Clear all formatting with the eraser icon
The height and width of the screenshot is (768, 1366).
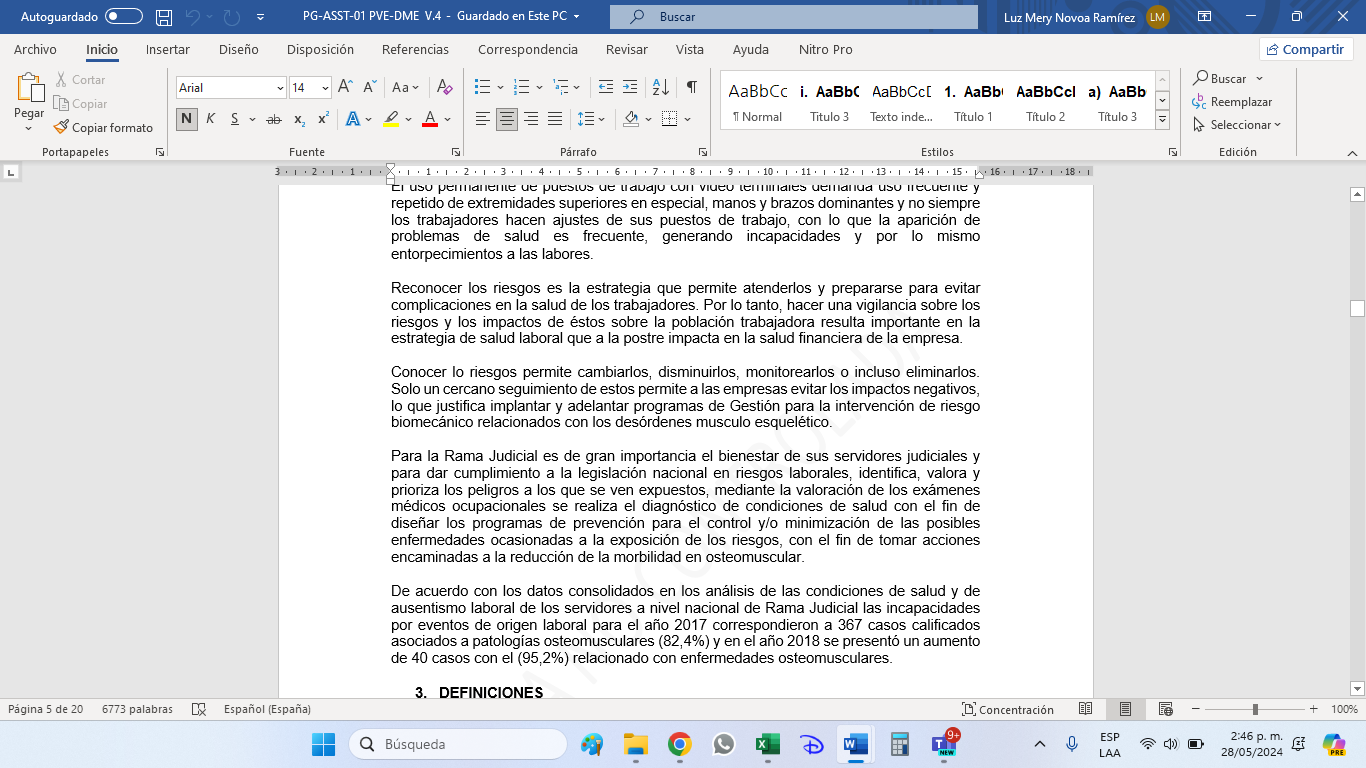tap(446, 87)
